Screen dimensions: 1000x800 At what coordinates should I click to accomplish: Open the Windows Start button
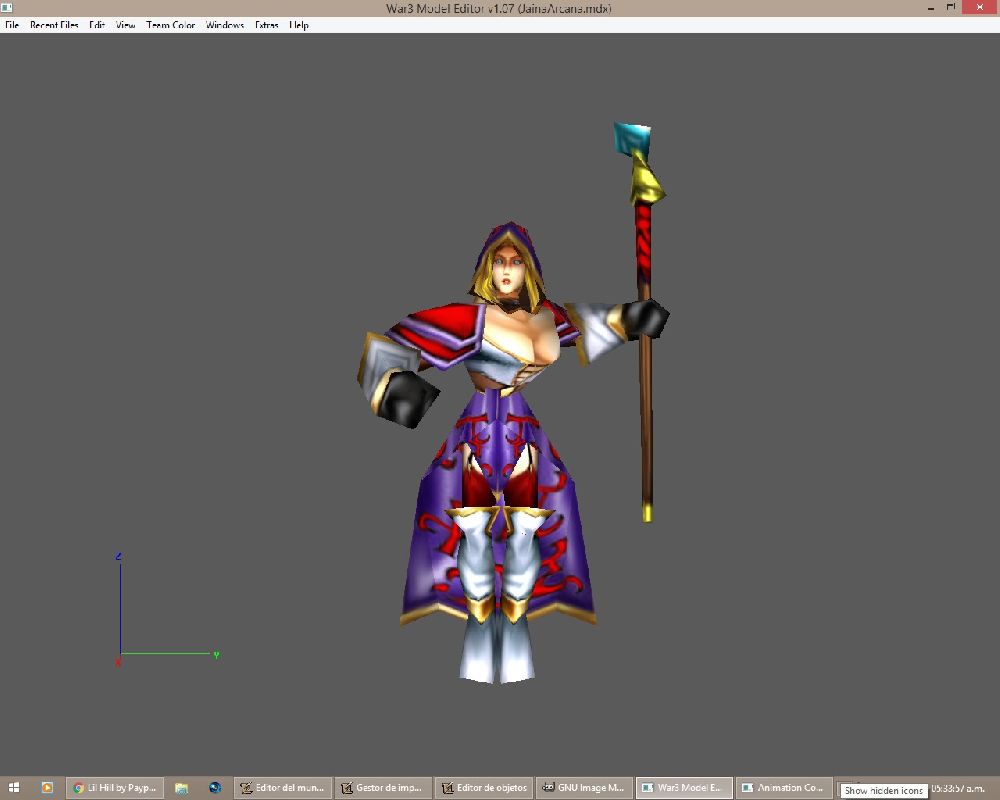click(x=13, y=788)
